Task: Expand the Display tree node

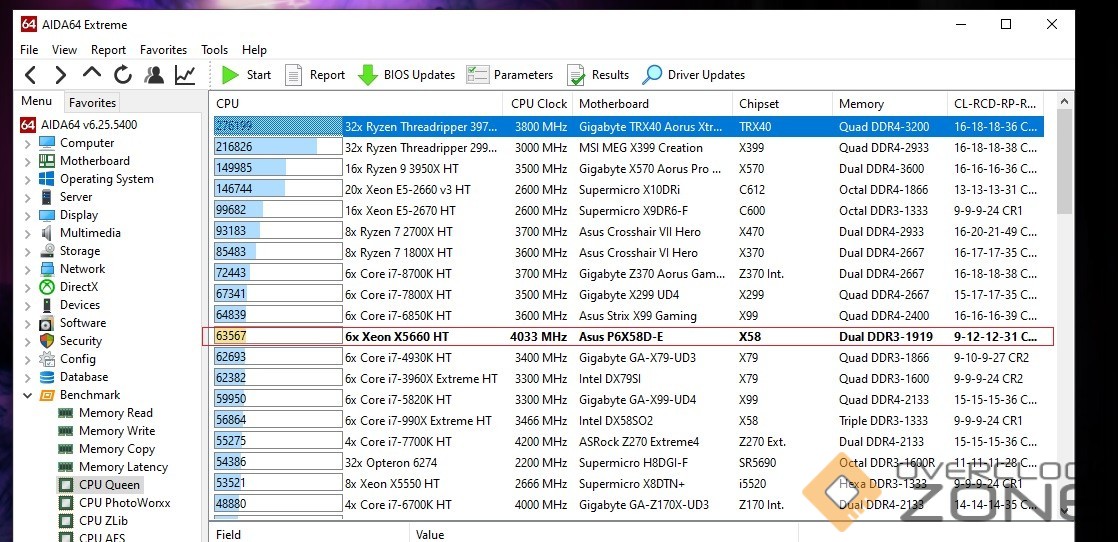Action: point(28,215)
